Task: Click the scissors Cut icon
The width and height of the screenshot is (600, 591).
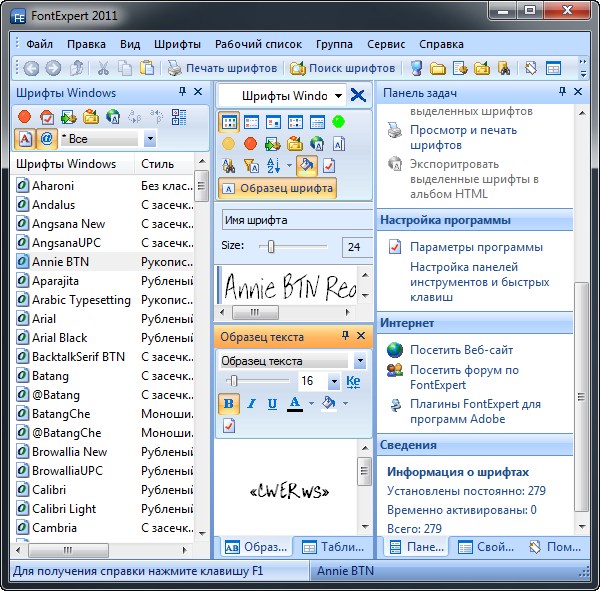Action: pyautogui.click(x=102, y=68)
